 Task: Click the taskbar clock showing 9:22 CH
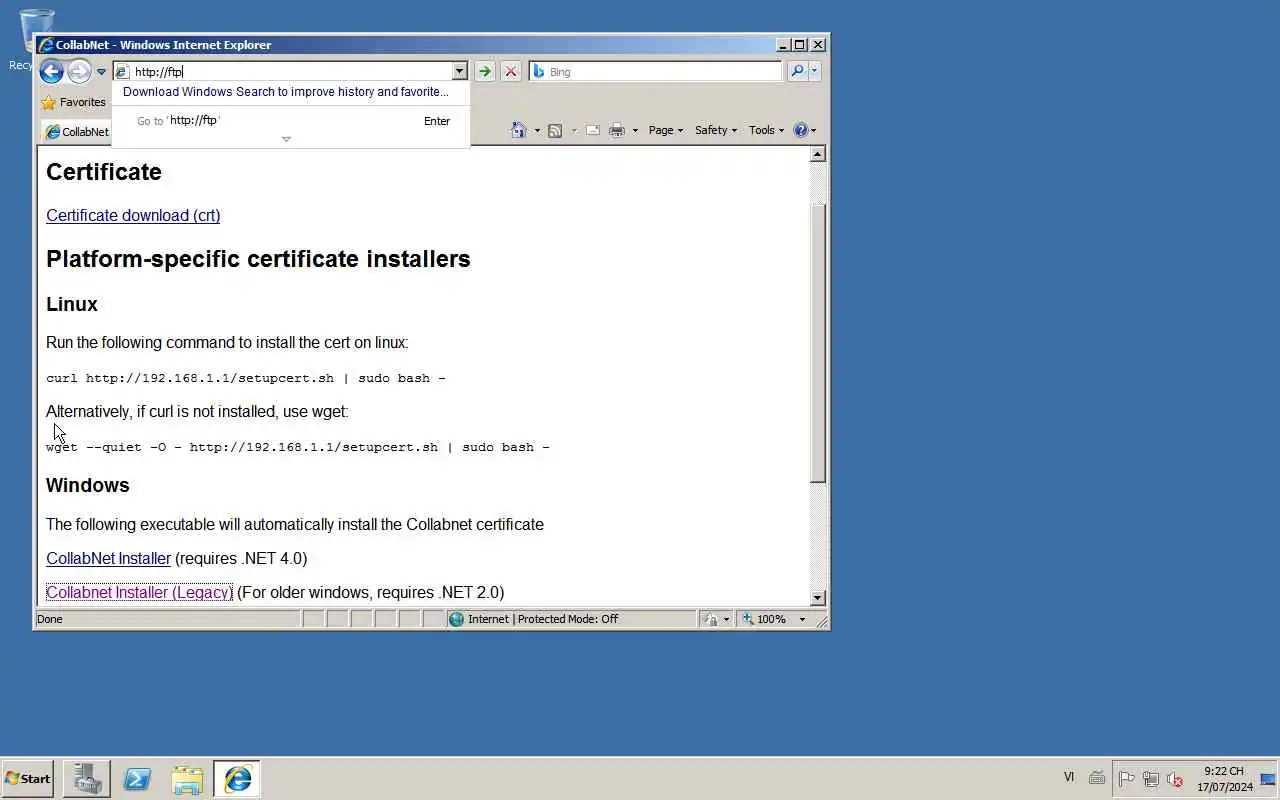point(1225,779)
